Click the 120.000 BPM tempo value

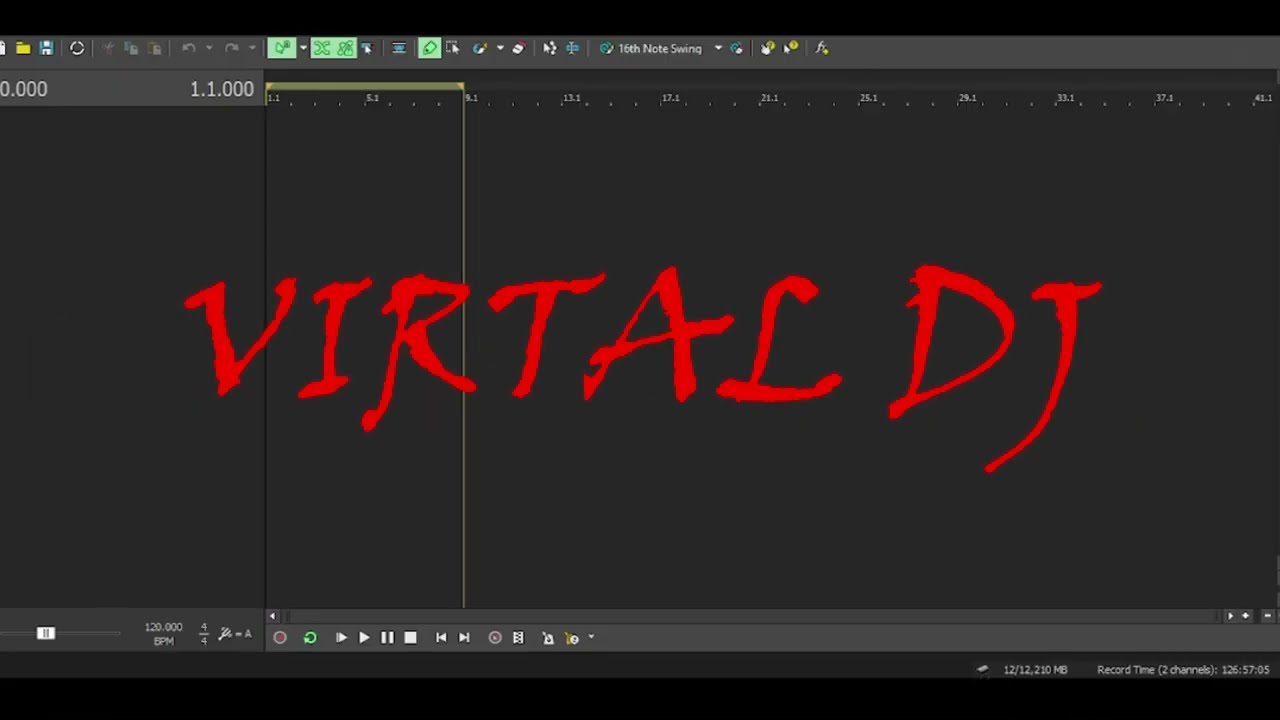pyautogui.click(x=164, y=627)
